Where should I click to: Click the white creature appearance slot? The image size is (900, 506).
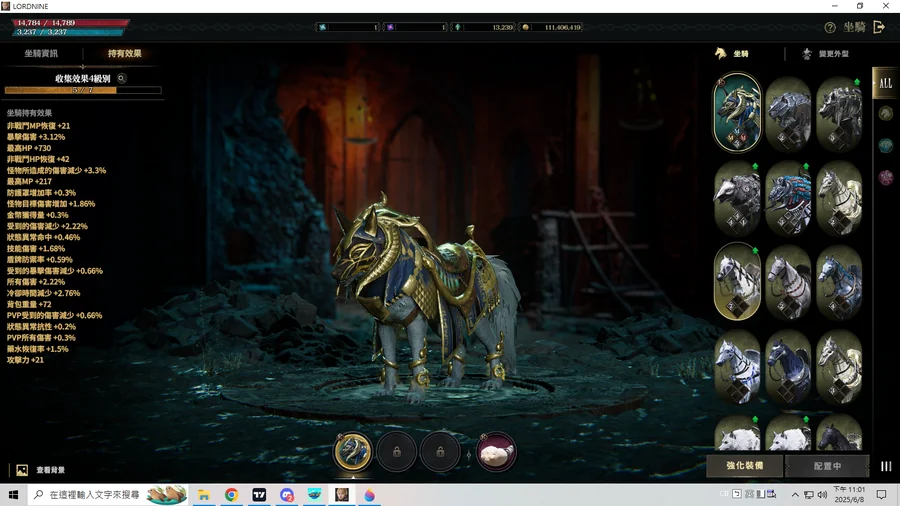[496, 452]
